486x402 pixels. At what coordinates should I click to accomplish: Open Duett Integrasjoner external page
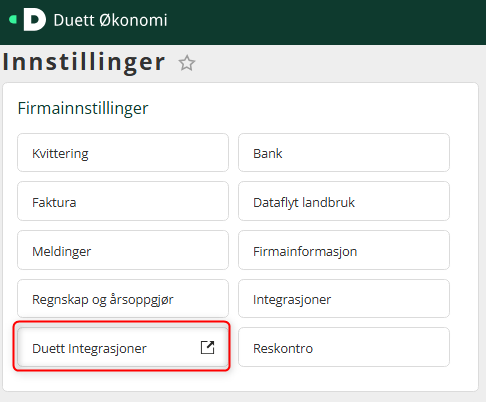[x=123, y=347]
